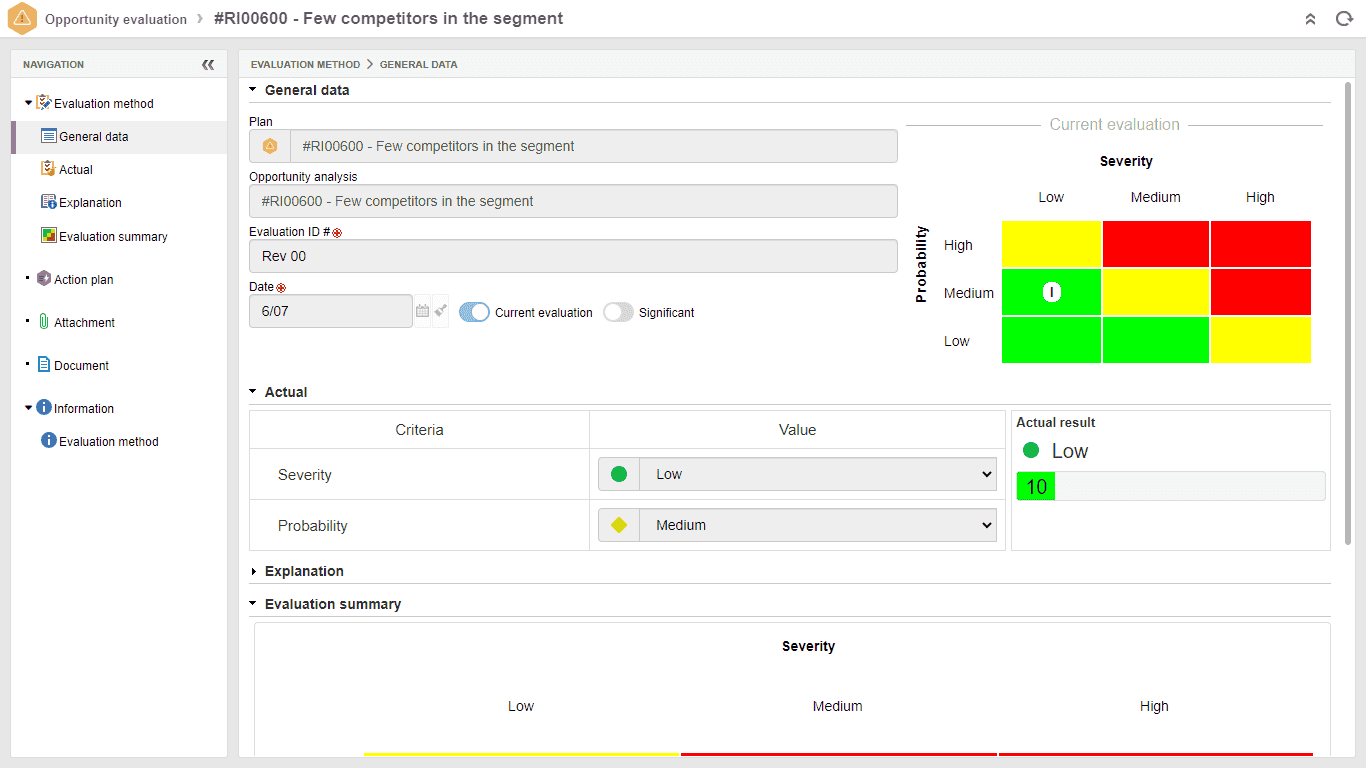Click the plan hexagon icon beside Plan field
Screen dimensions: 1366x768
(269, 146)
